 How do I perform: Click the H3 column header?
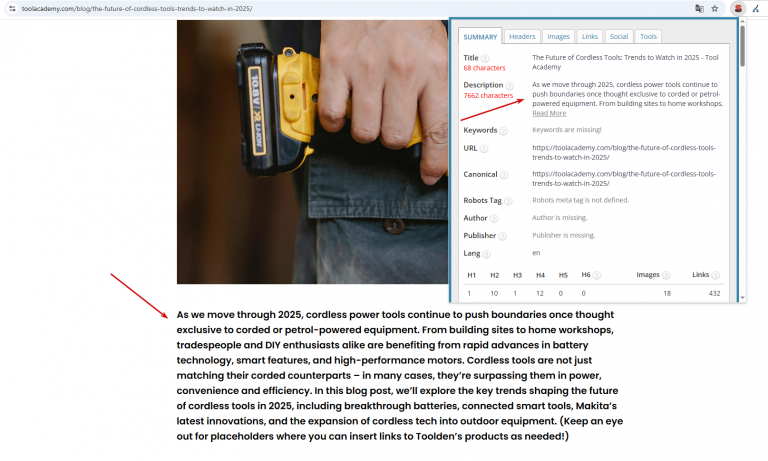pyautogui.click(x=517, y=275)
